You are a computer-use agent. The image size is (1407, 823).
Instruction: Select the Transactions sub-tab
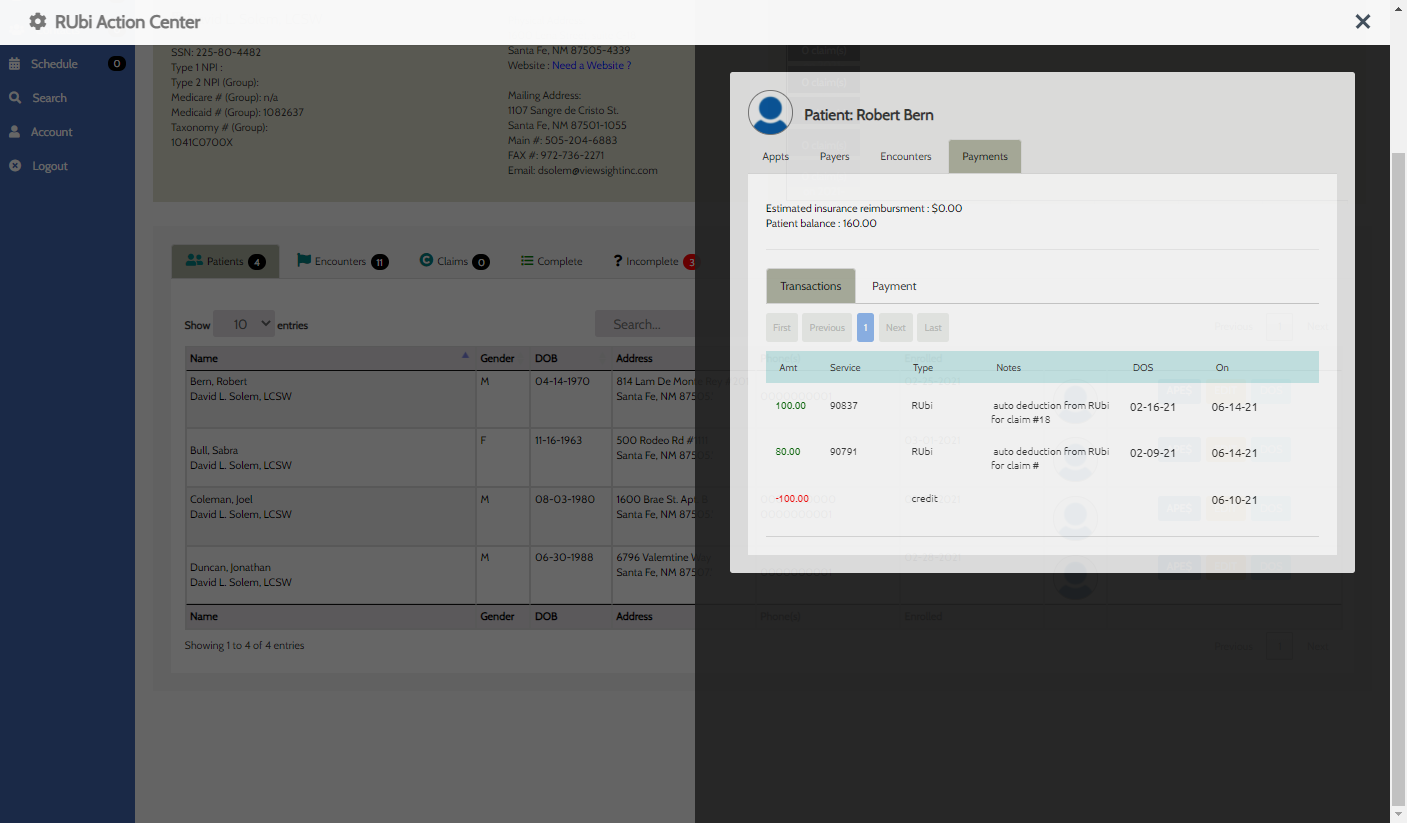pos(810,286)
